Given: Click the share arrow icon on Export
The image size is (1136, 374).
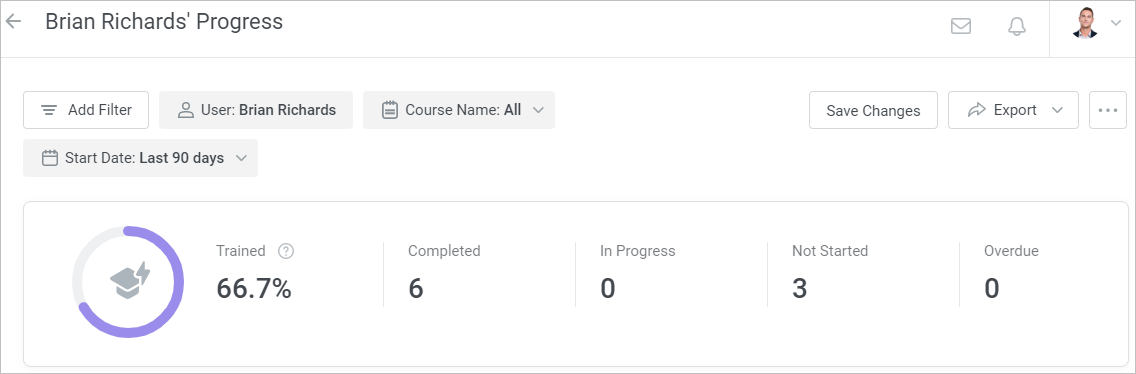Looking at the screenshot, I should point(977,110).
